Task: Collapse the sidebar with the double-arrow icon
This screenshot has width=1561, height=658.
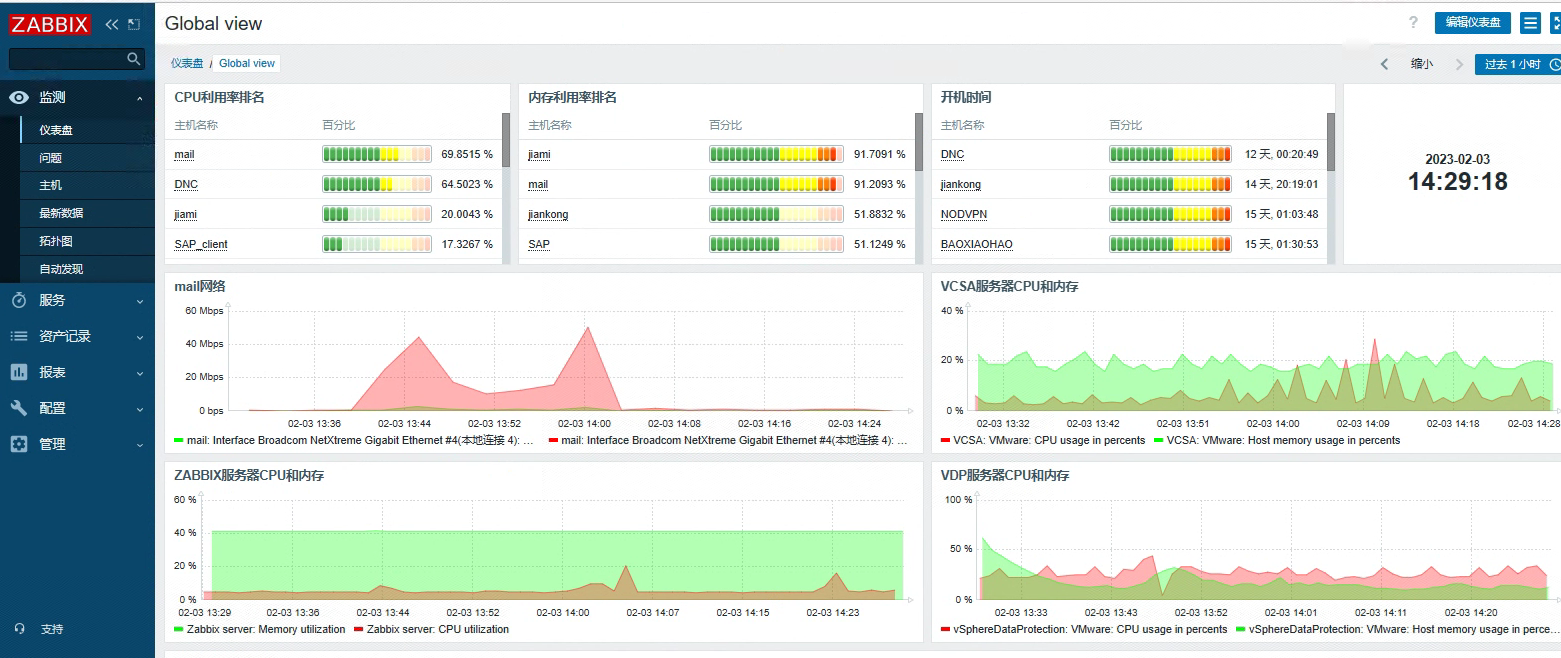Action: coord(112,25)
